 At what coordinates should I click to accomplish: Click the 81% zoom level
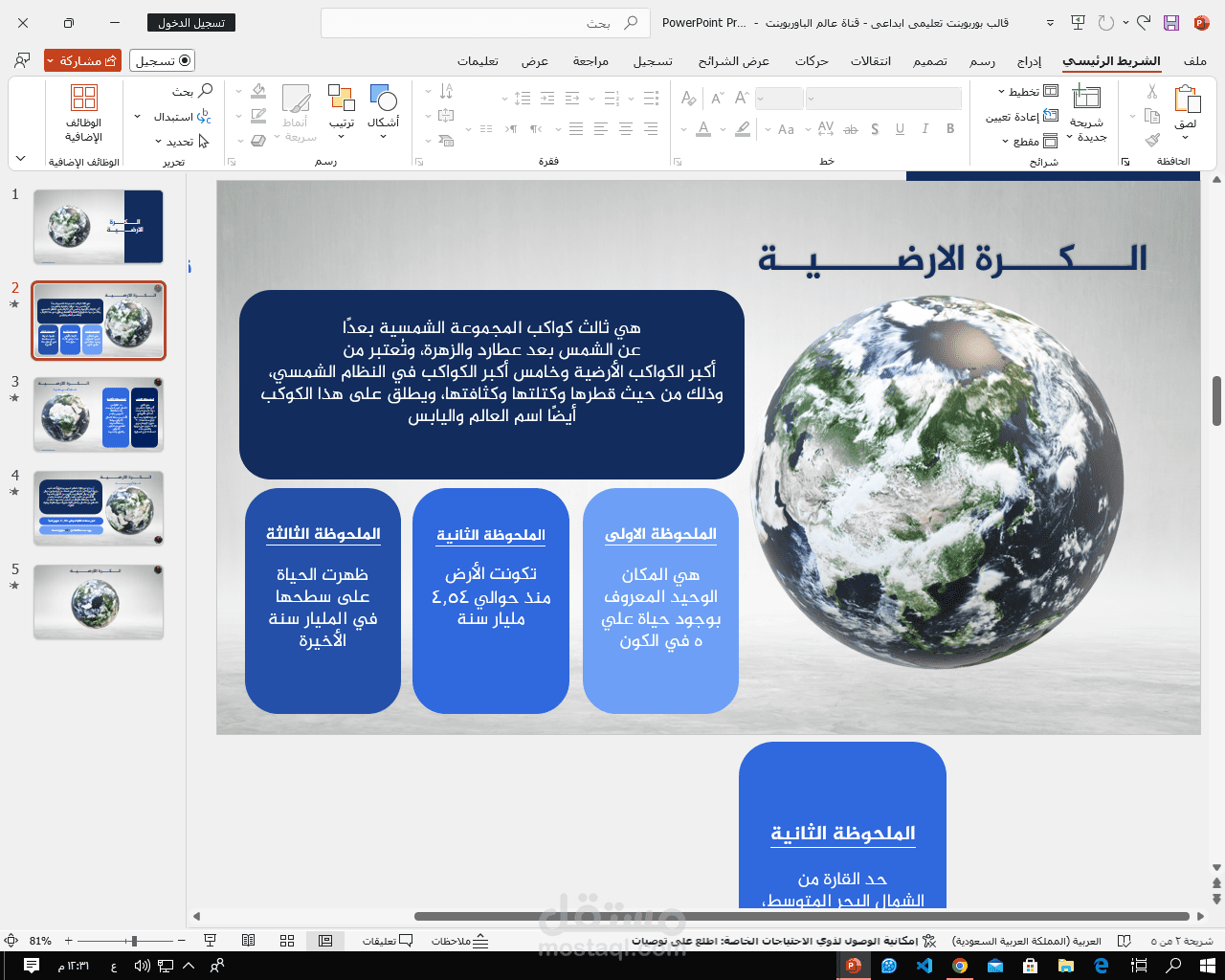click(40, 942)
